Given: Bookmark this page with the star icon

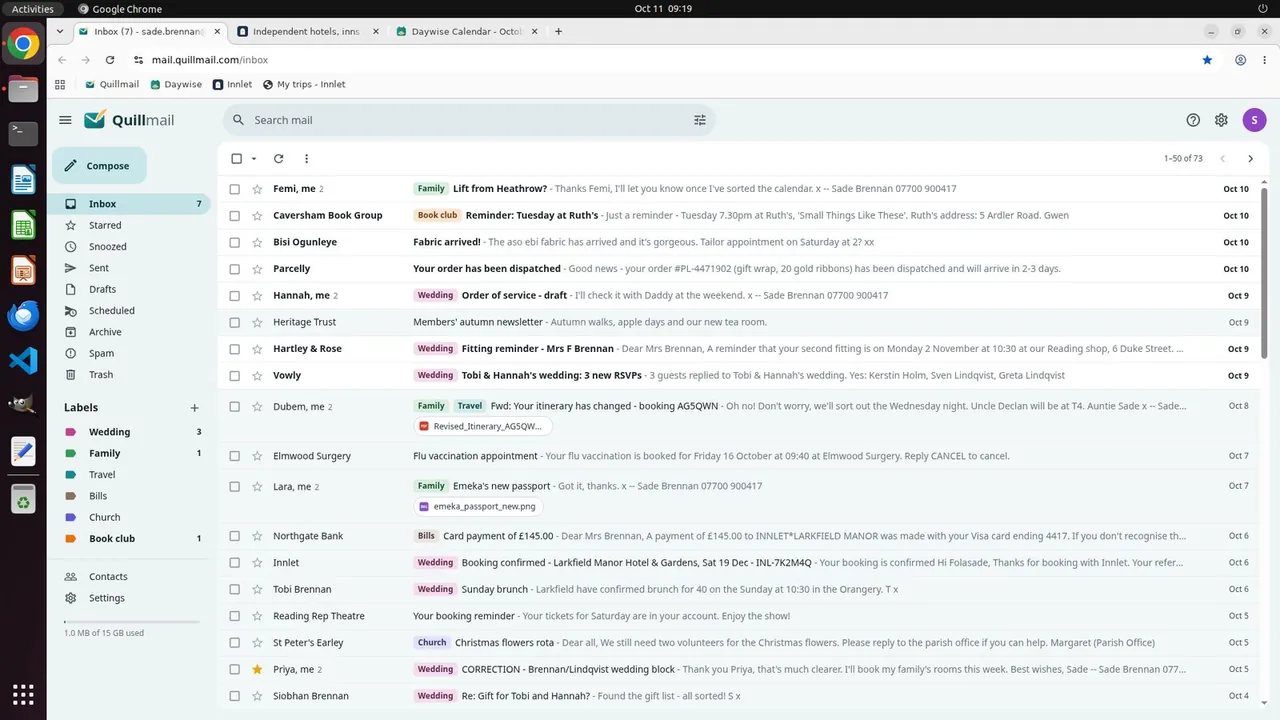Looking at the screenshot, I should click(x=1207, y=60).
